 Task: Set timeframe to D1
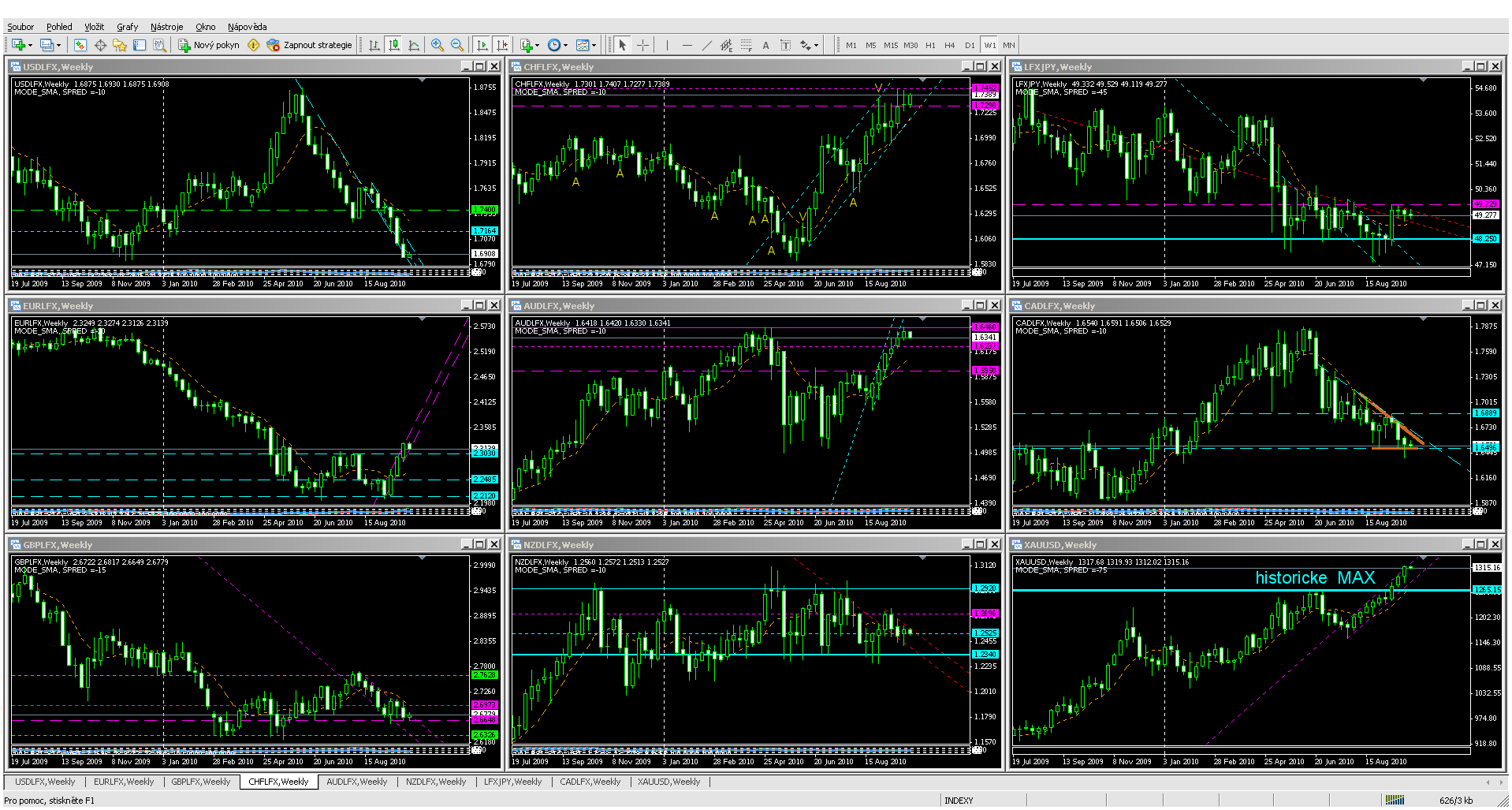pyautogui.click(x=970, y=45)
